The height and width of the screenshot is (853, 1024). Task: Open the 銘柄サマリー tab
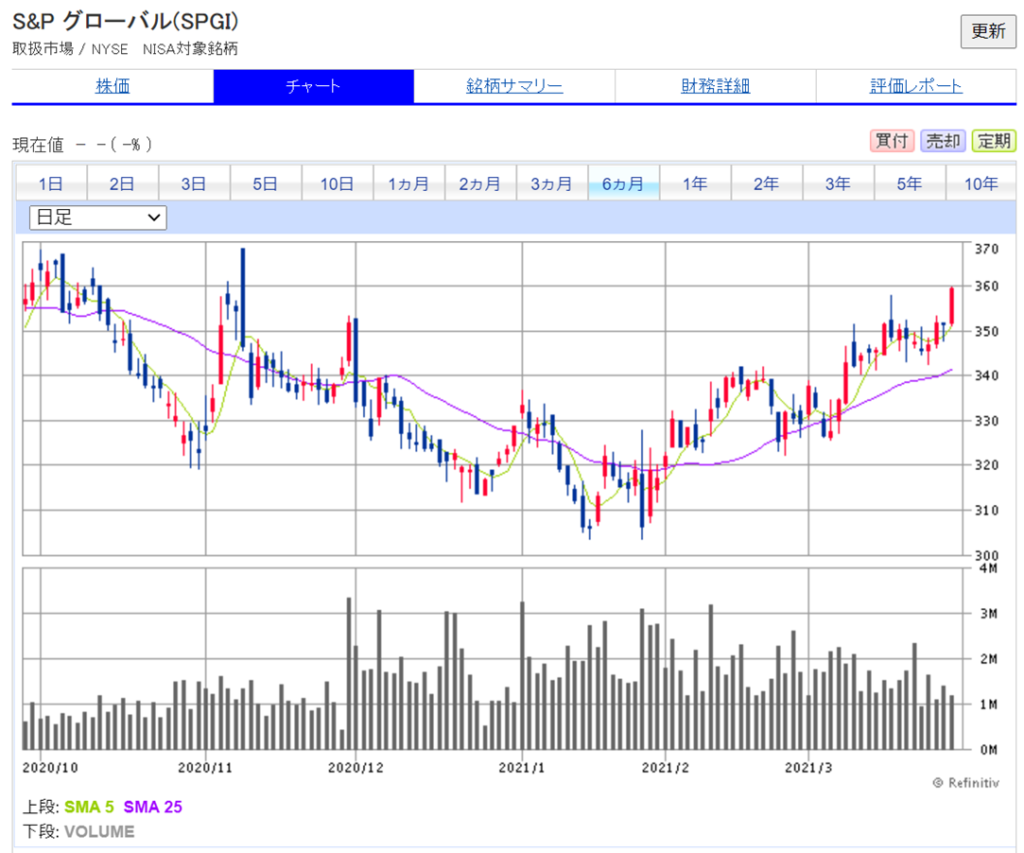(514, 86)
